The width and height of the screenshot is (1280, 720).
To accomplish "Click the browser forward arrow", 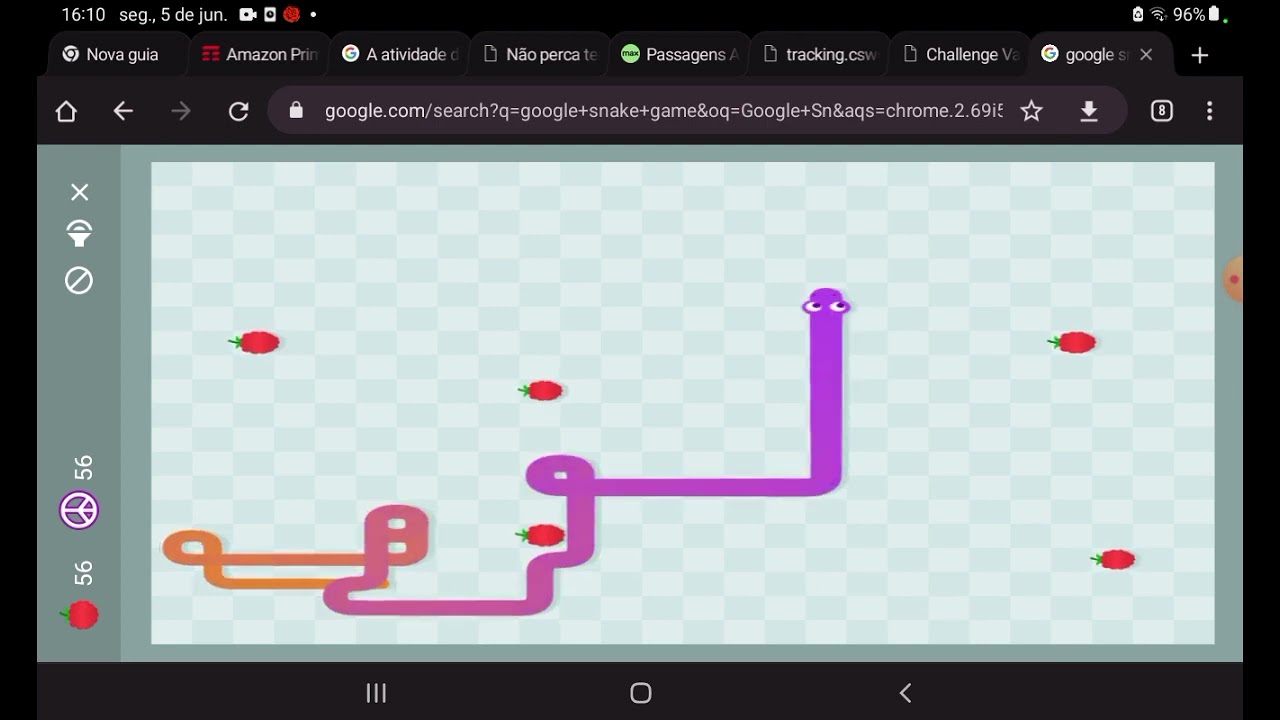I will (x=181, y=111).
